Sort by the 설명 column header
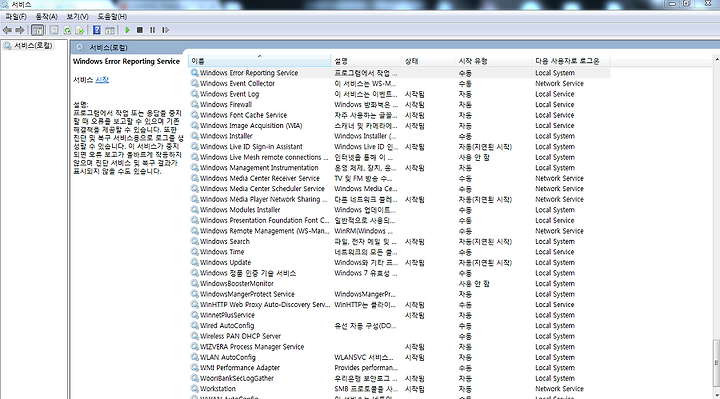Image resolution: width=720 pixels, height=399 pixels. tap(366, 61)
